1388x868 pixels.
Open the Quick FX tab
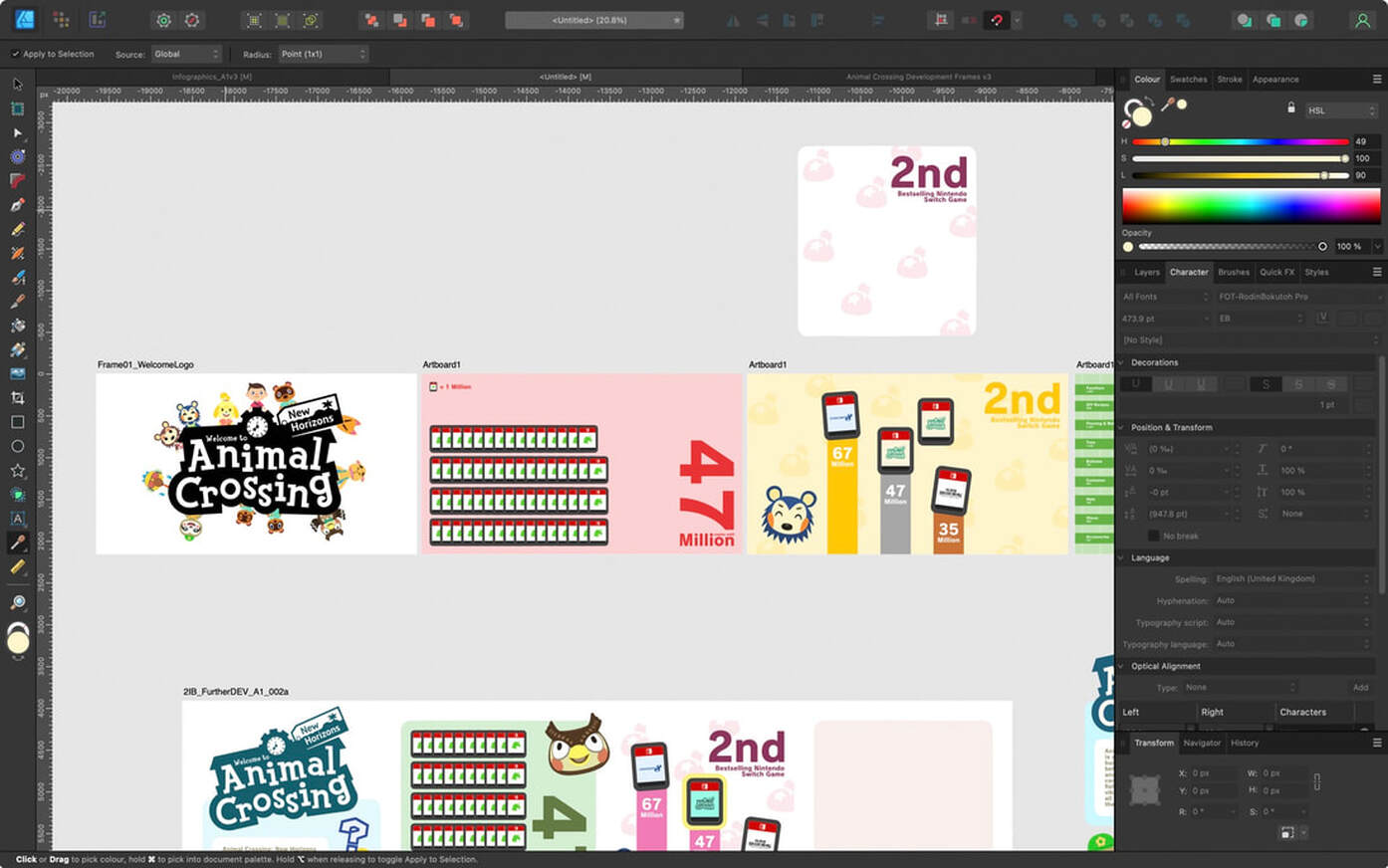(1277, 272)
